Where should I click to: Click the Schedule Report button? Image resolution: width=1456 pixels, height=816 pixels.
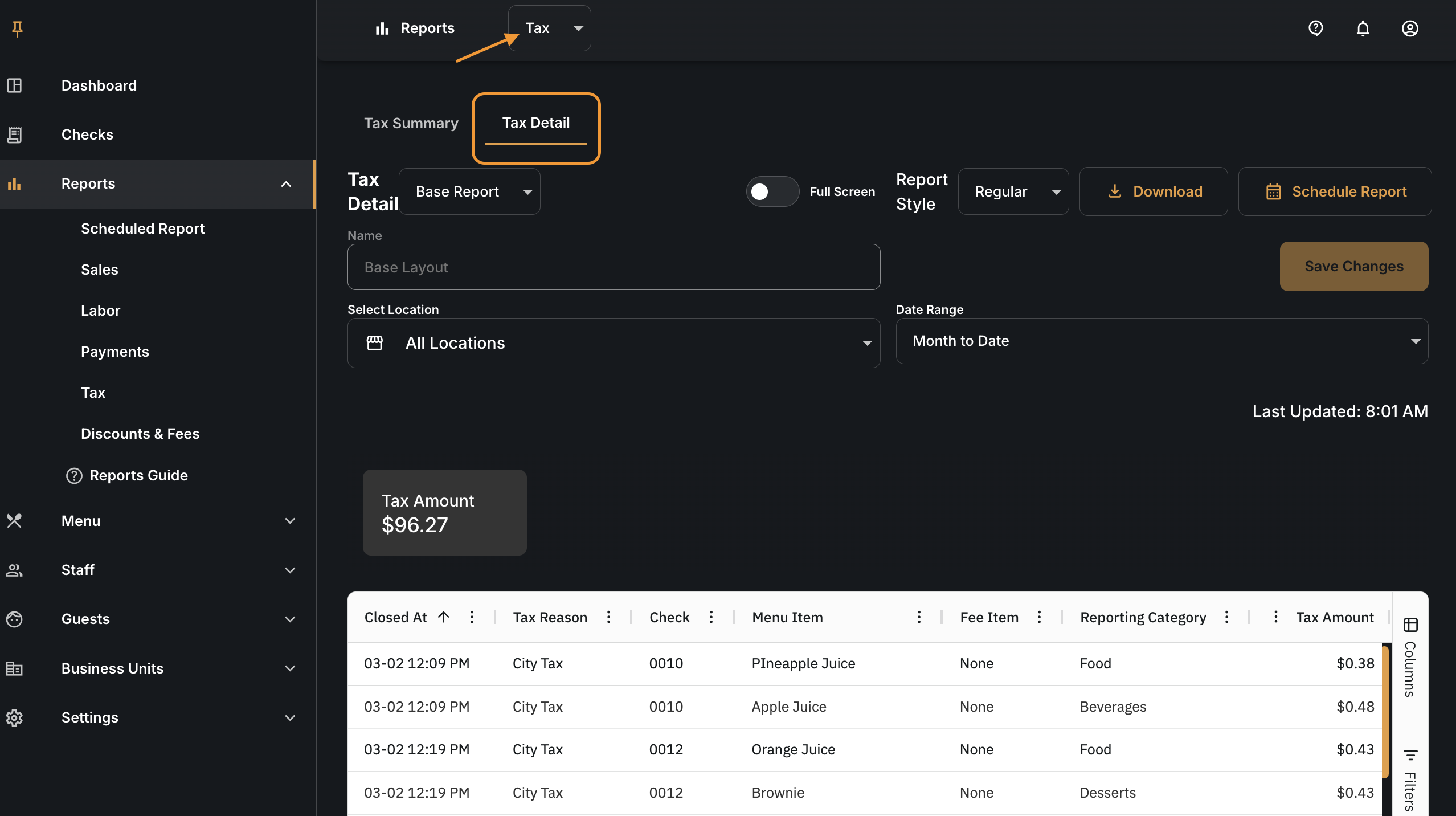click(1335, 191)
